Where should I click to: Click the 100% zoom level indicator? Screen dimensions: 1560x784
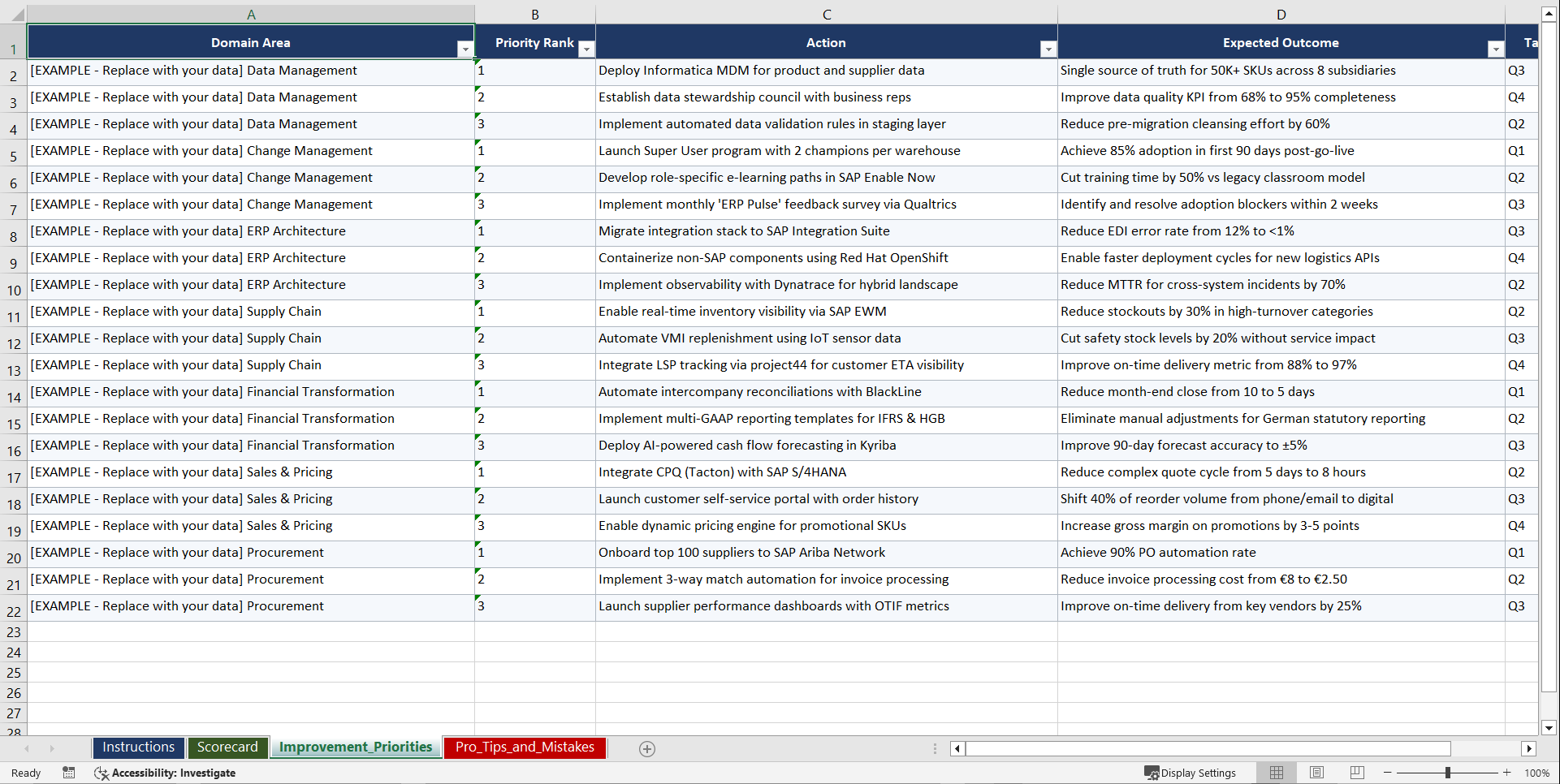tap(1537, 773)
